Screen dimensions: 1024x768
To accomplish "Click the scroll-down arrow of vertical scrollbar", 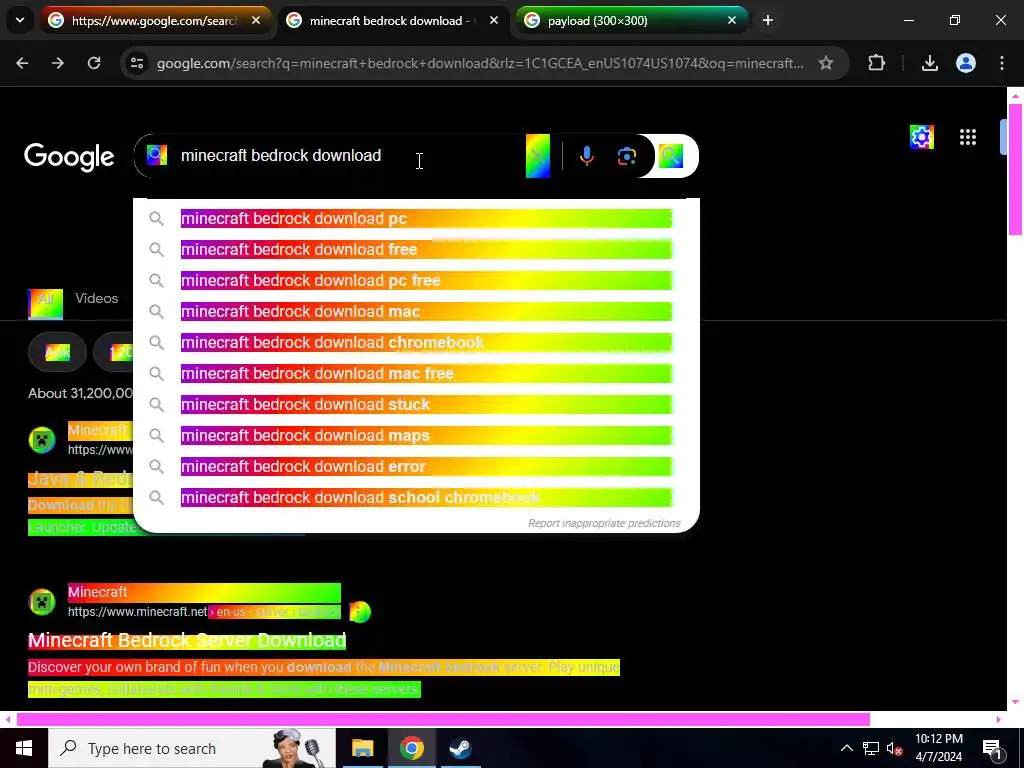I will pyautogui.click(x=1015, y=703).
